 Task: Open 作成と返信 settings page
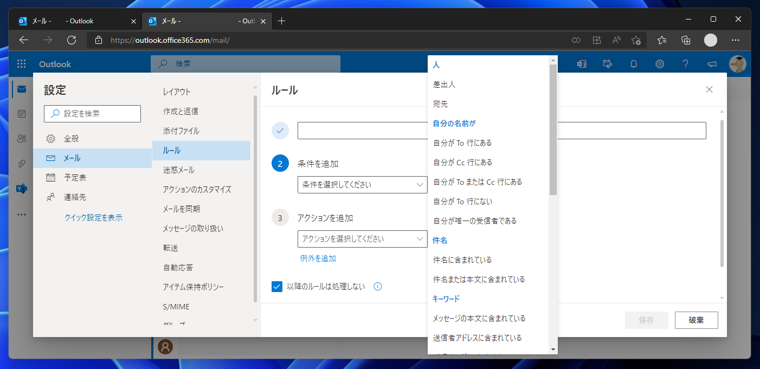201,112
